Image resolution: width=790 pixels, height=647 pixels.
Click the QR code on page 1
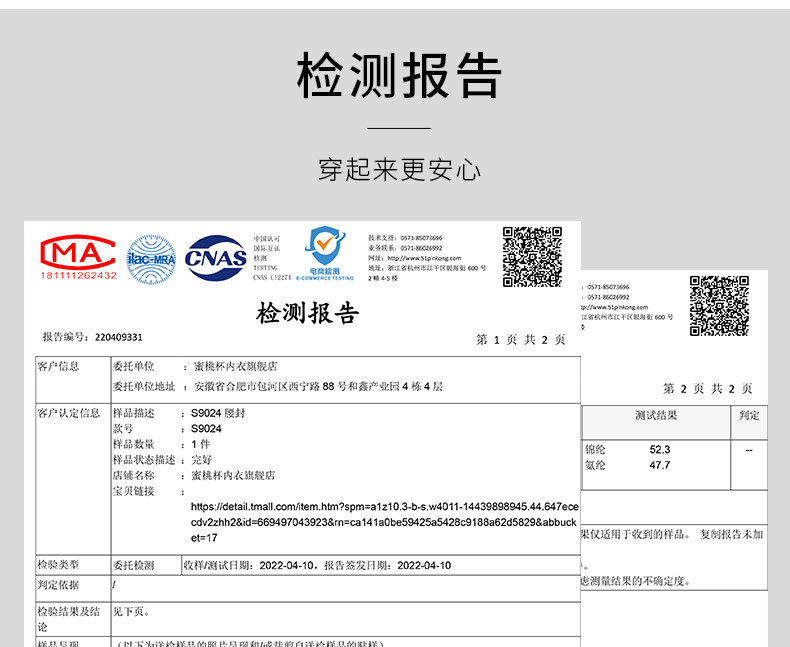tap(533, 256)
